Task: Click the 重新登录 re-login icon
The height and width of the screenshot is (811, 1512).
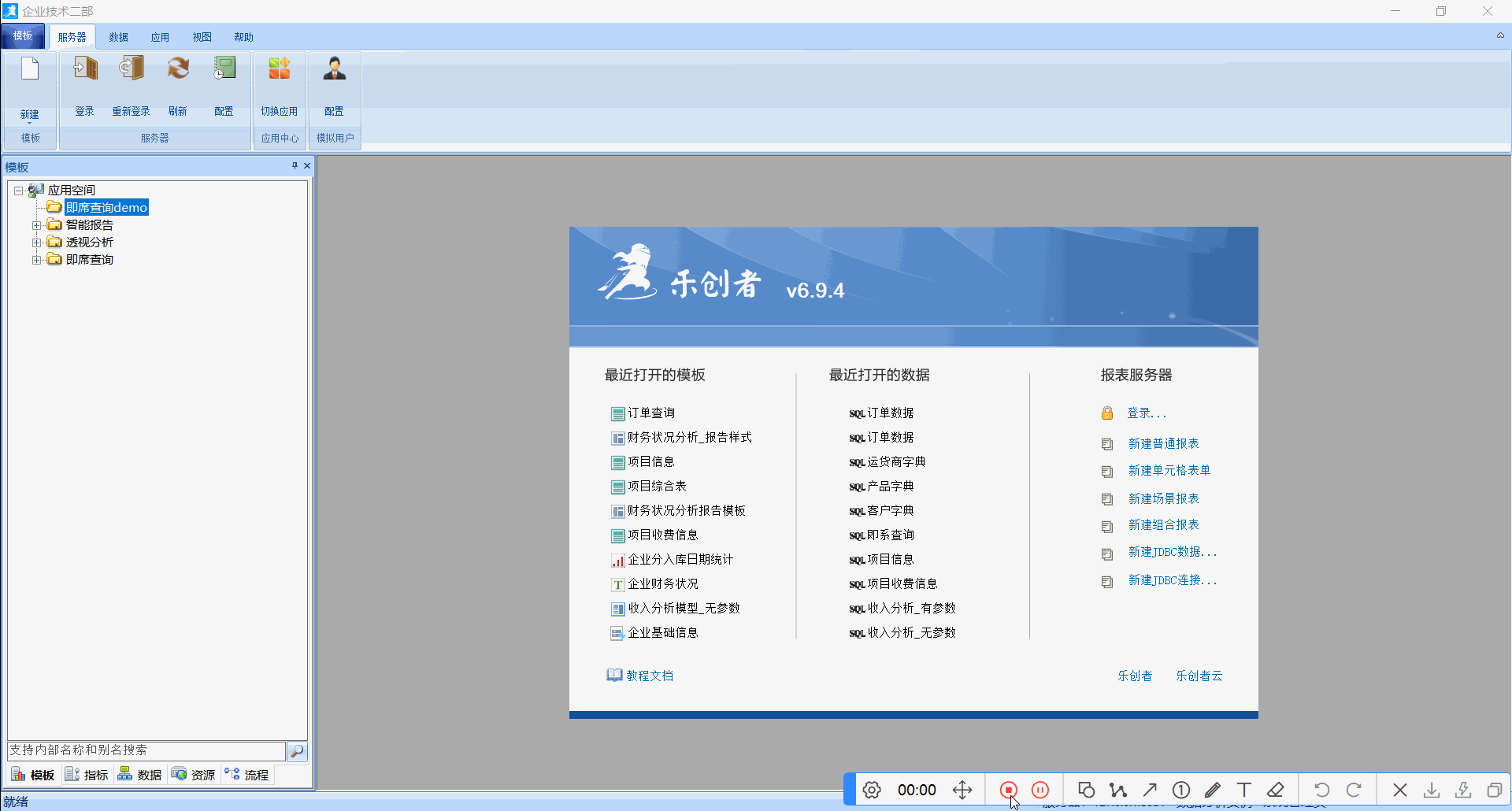Action: point(131,69)
